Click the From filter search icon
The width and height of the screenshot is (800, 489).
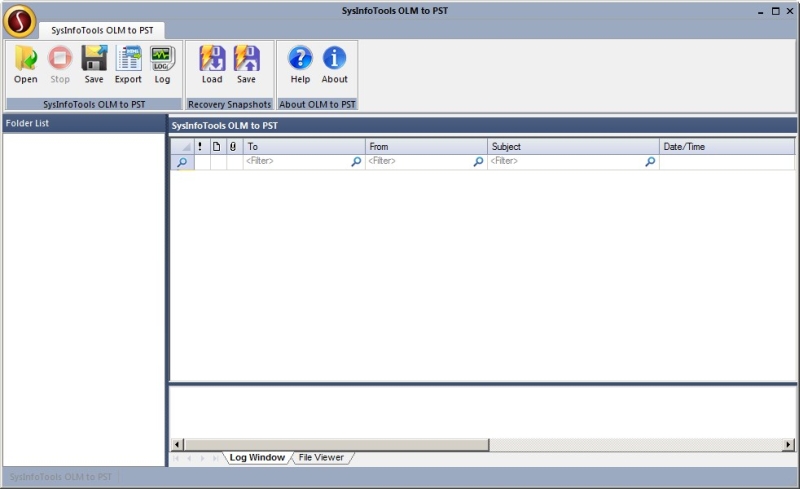[x=478, y=161]
